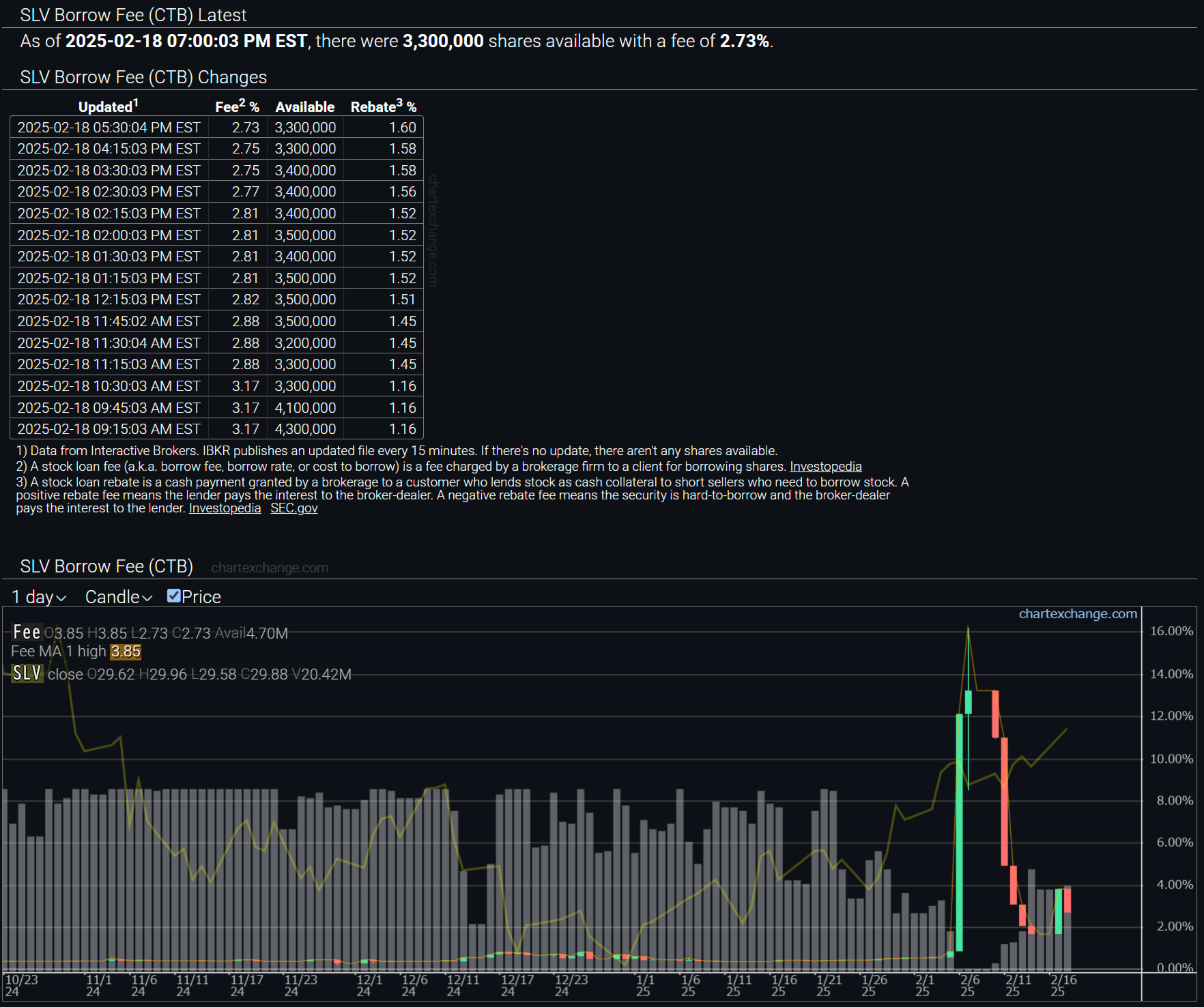The height and width of the screenshot is (1007, 1204).
Task: Click the Fee legend label on chart
Action: click(27, 632)
